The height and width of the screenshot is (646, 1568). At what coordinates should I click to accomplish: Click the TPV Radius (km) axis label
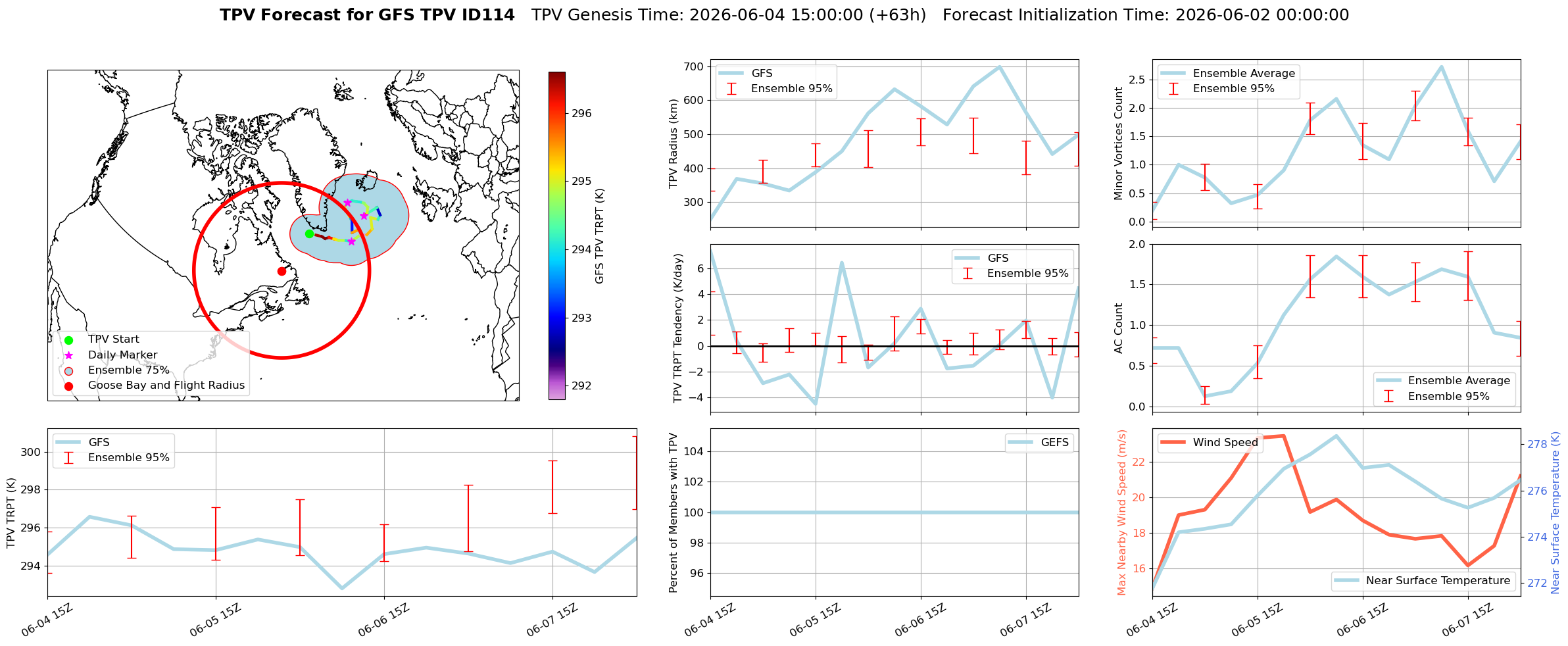[x=673, y=143]
